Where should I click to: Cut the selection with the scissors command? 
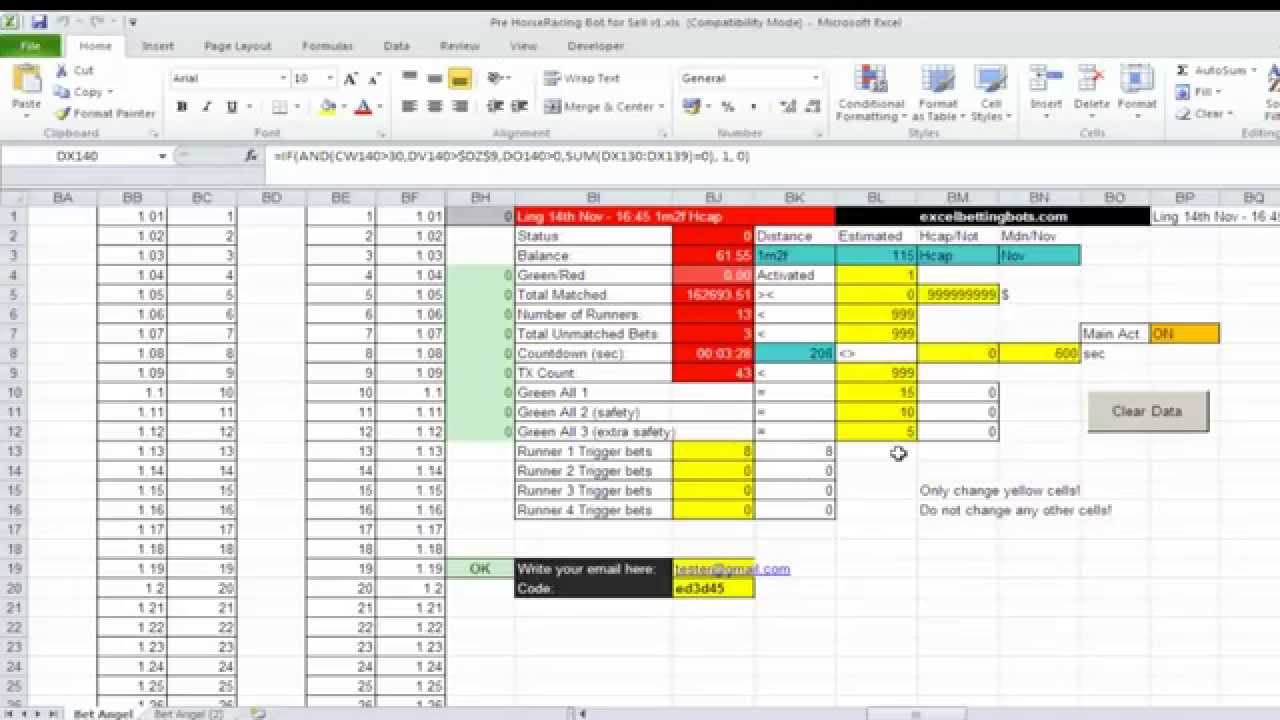(x=74, y=71)
